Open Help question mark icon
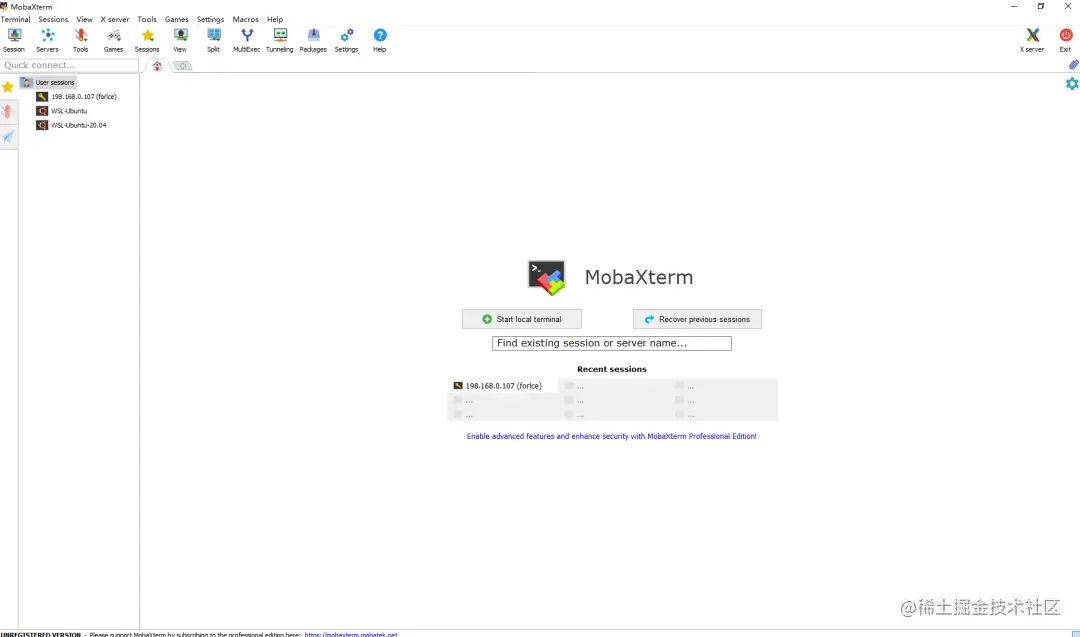 tap(380, 40)
